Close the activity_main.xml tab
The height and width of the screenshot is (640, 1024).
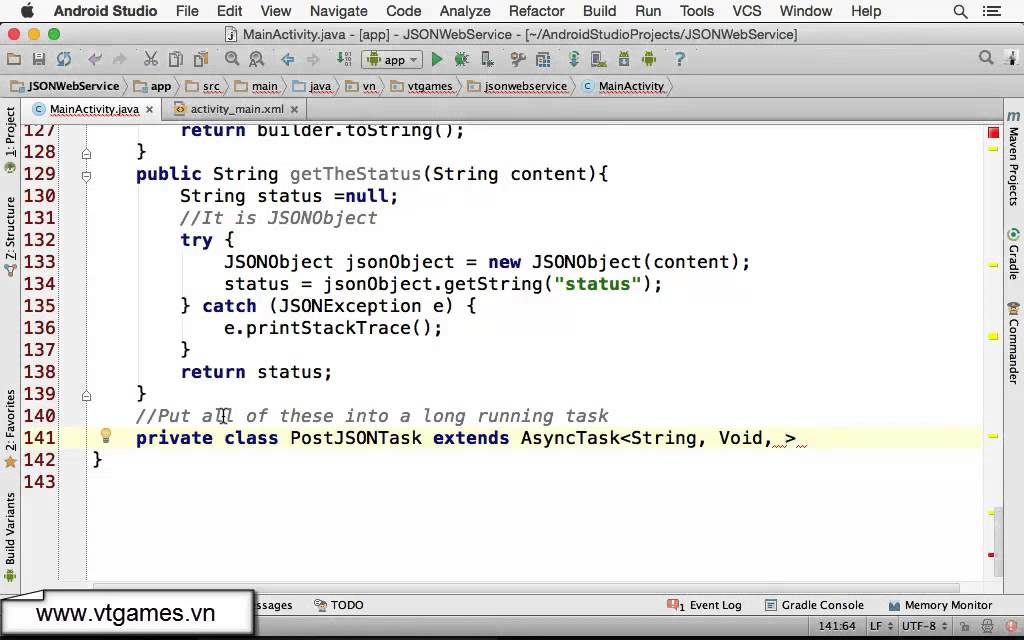(295, 110)
